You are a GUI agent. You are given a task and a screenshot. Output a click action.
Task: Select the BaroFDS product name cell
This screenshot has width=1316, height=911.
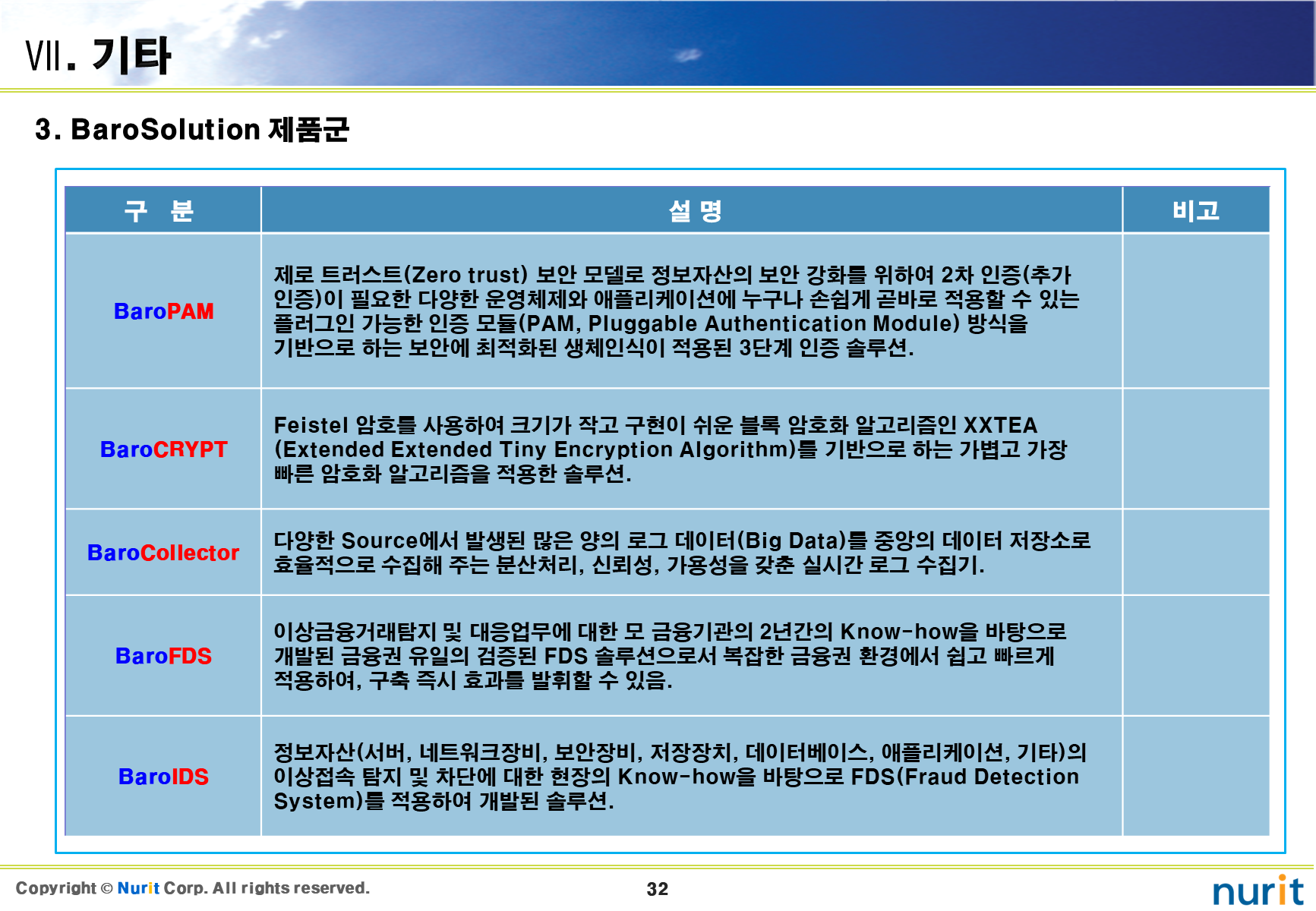(163, 655)
